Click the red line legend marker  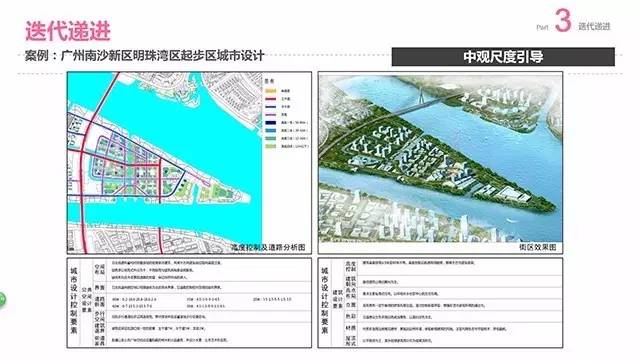tap(271, 99)
